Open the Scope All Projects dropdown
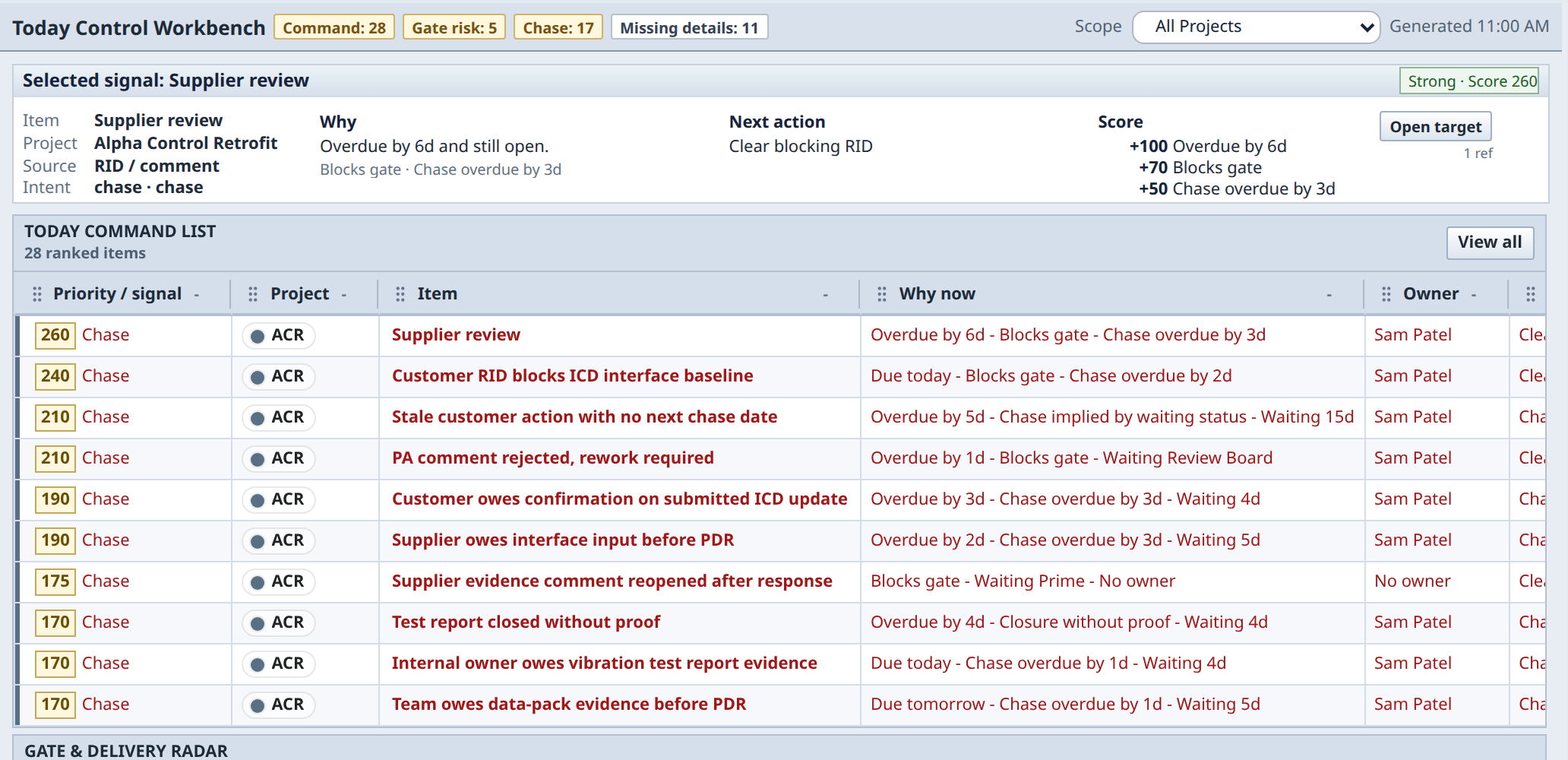The image size is (1568, 760). tap(1256, 27)
